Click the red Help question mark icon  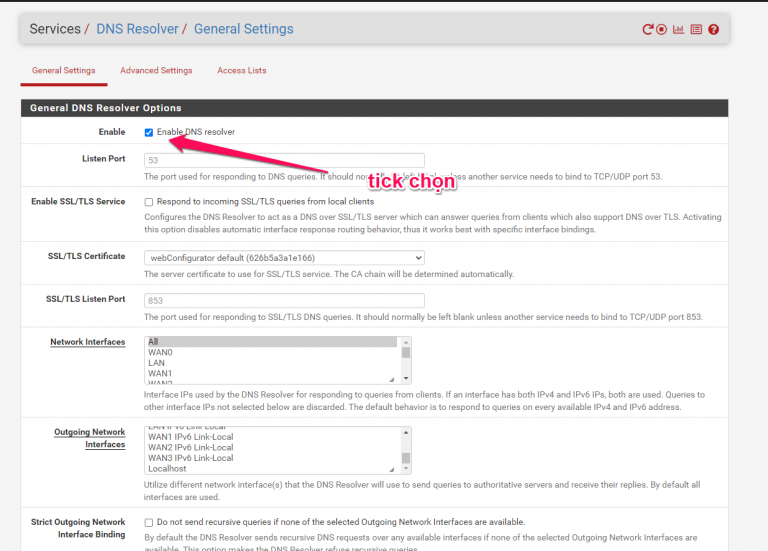coord(713,30)
